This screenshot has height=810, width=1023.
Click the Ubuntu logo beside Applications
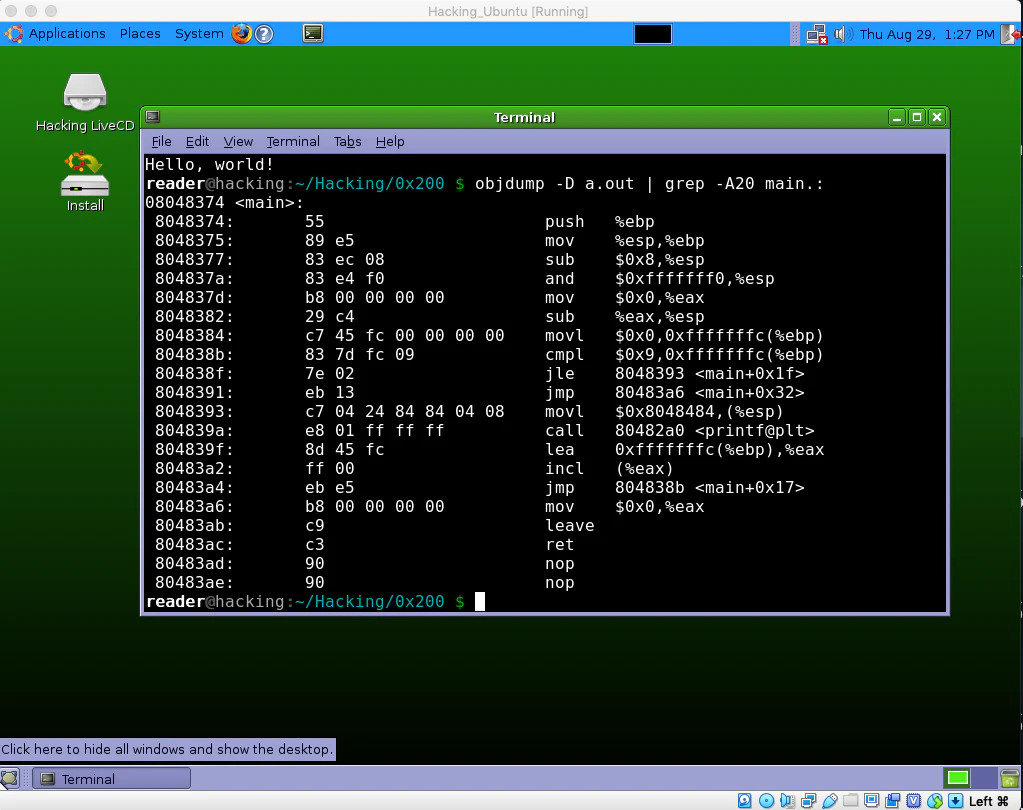(x=13, y=33)
